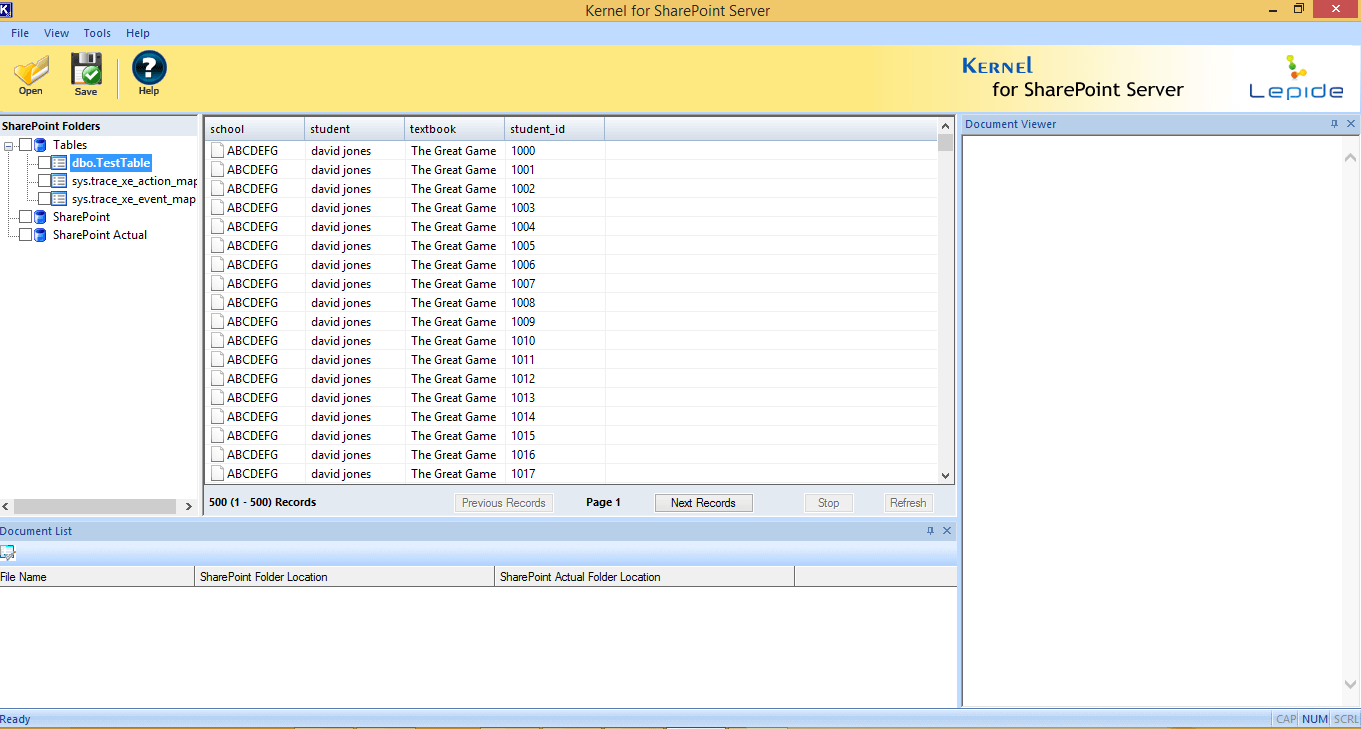
Task: Click the document icon in row 1005
Action: 217,246
